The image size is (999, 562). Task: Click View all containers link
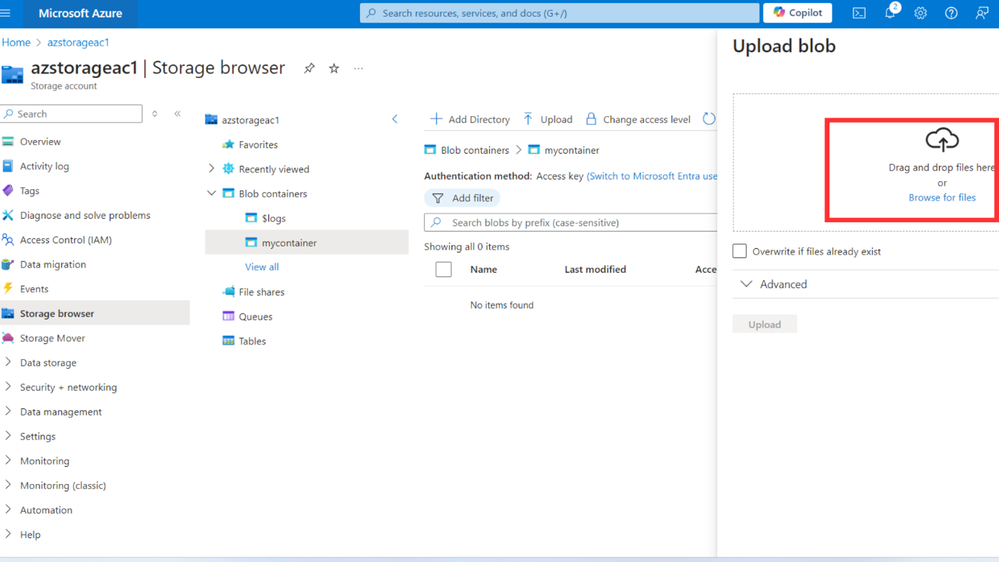click(x=262, y=267)
